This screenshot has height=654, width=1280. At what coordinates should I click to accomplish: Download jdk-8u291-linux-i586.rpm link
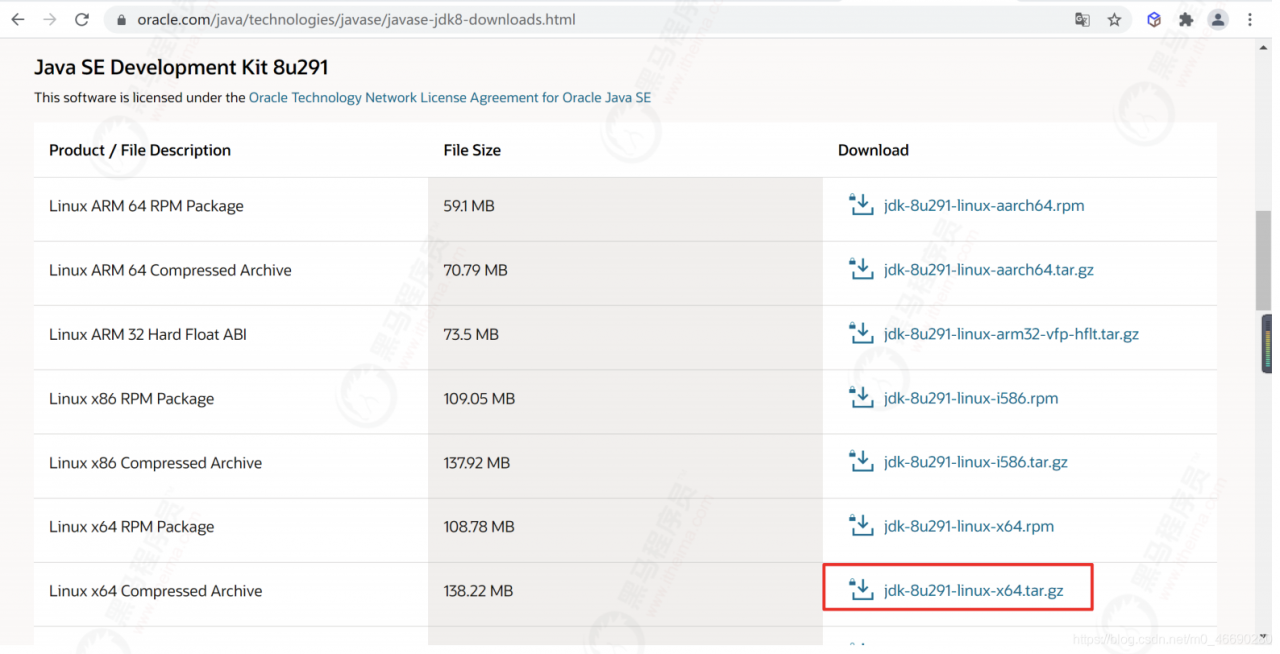971,398
